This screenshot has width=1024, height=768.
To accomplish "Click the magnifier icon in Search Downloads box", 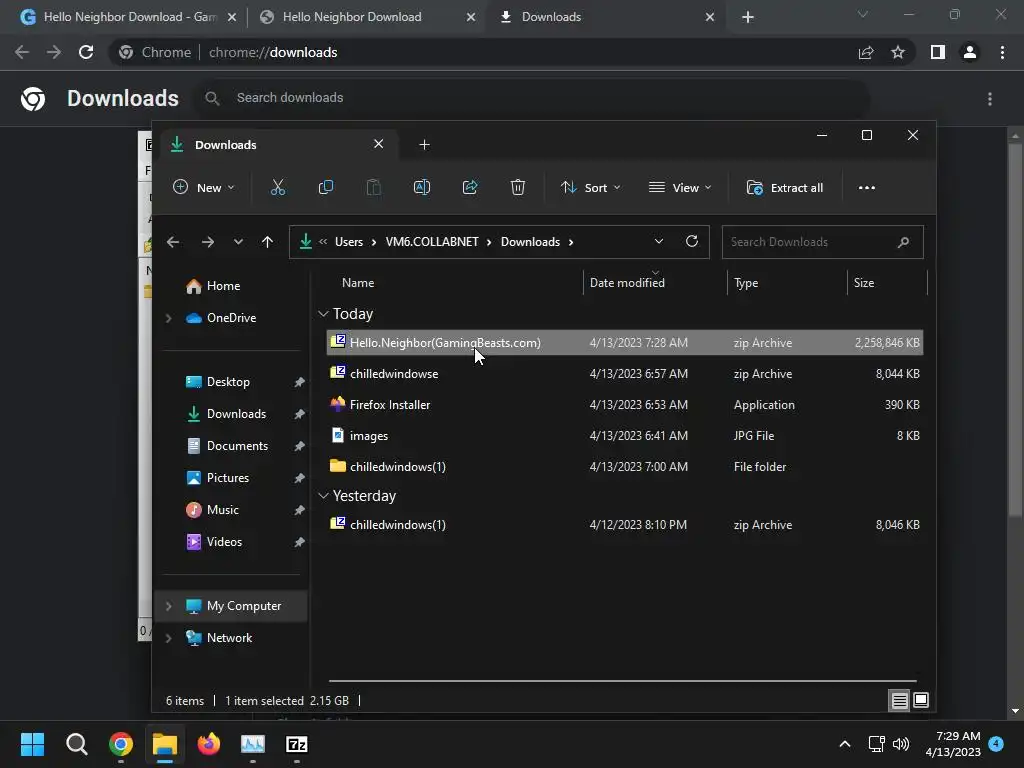I will pyautogui.click(x=903, y=242).
